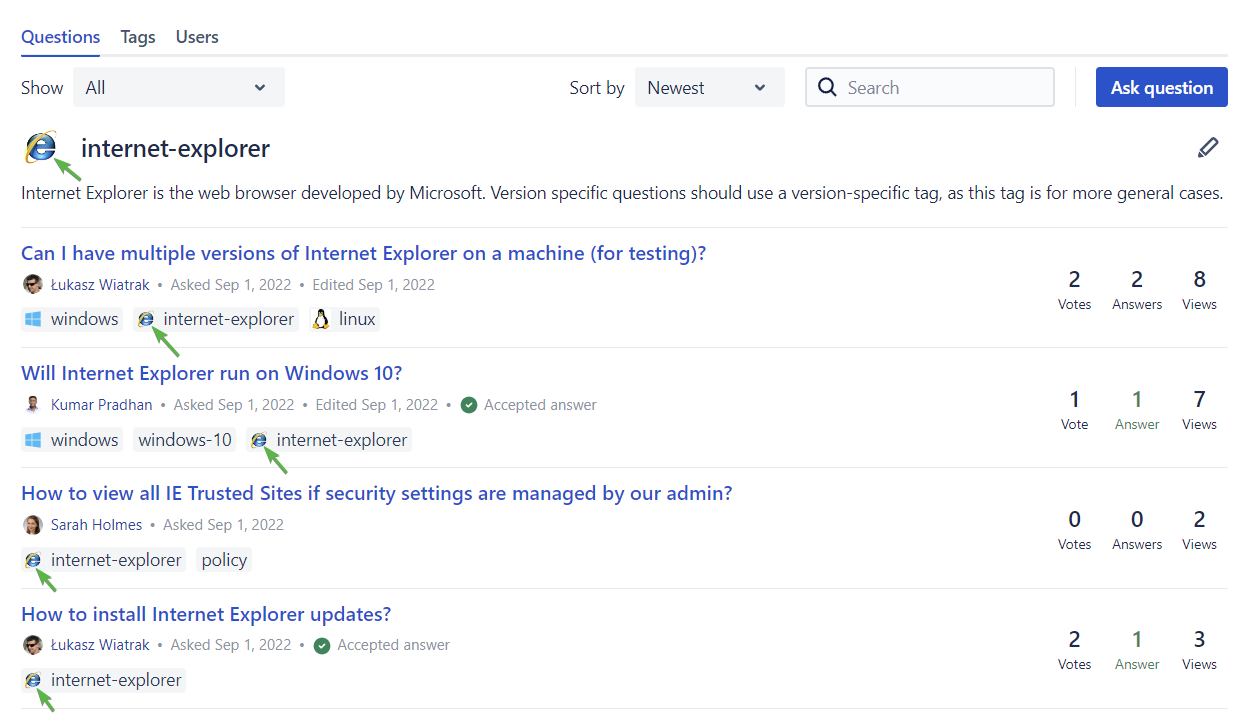Open the view all IE Trusted Sites question
The image size is (1256, 723).
(x=377, y=493)
